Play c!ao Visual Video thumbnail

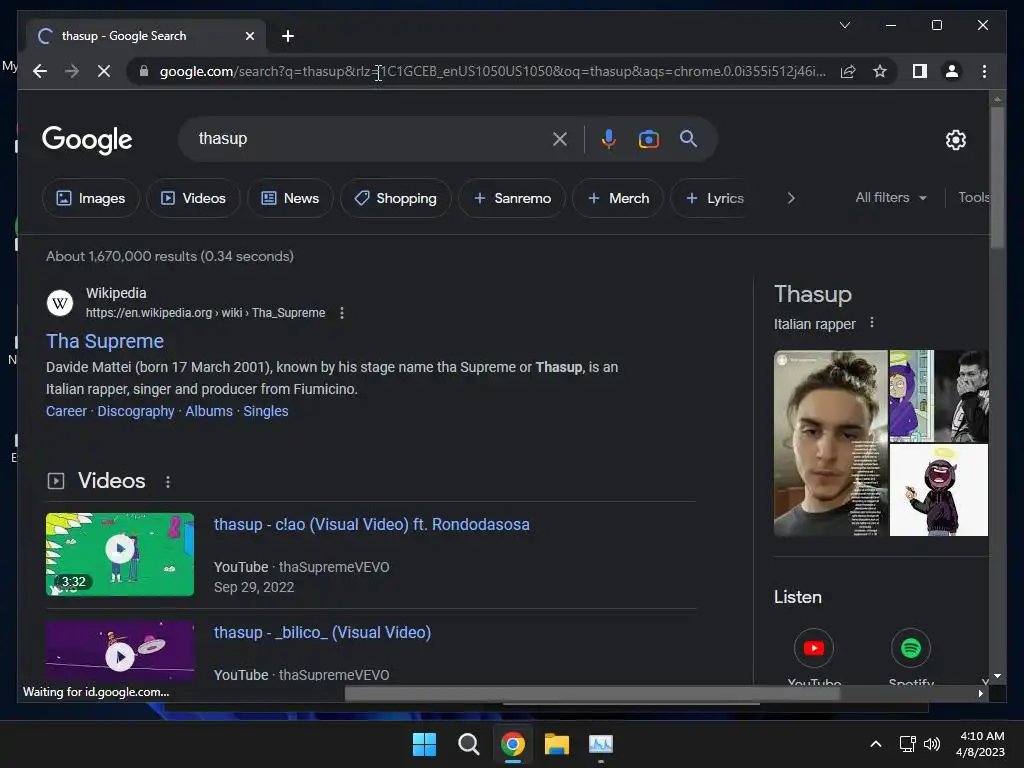(x=120, y=554)
